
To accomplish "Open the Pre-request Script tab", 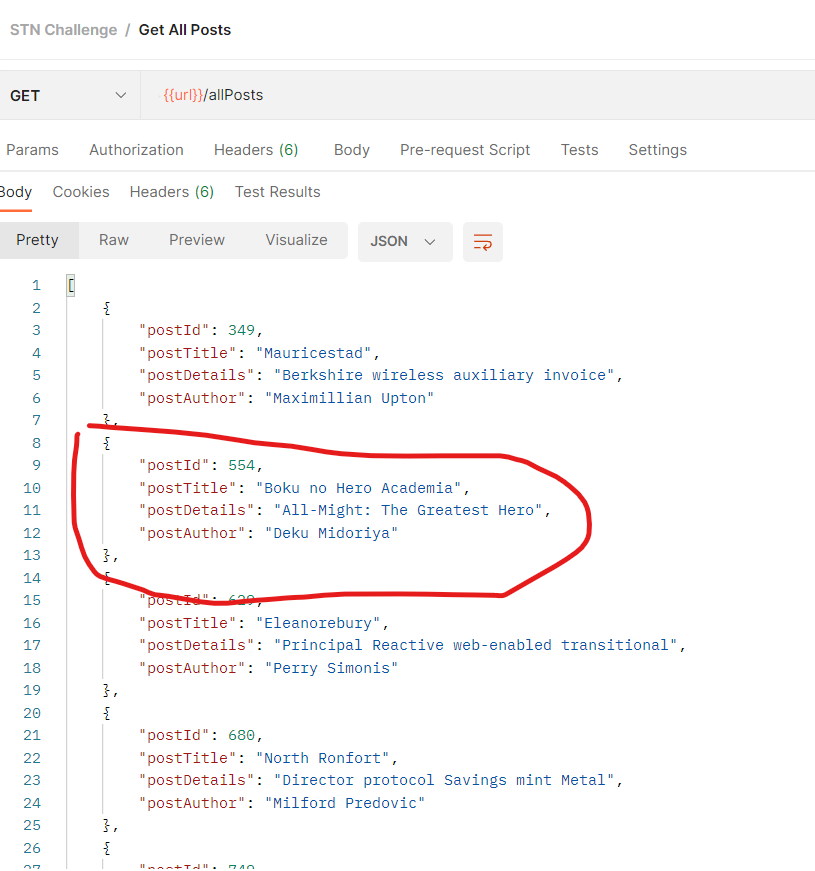I will point(465,150).
